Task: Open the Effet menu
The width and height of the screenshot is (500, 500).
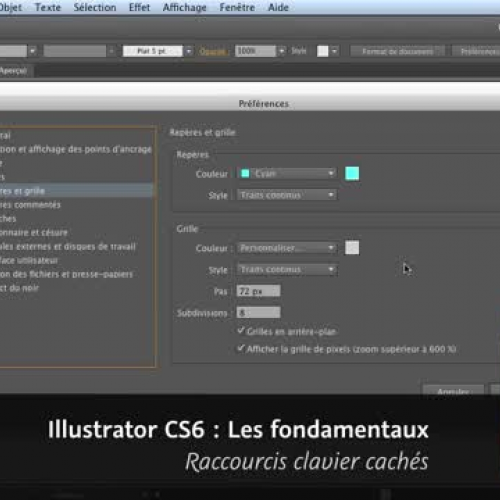Action: click(x=139, y=7)
